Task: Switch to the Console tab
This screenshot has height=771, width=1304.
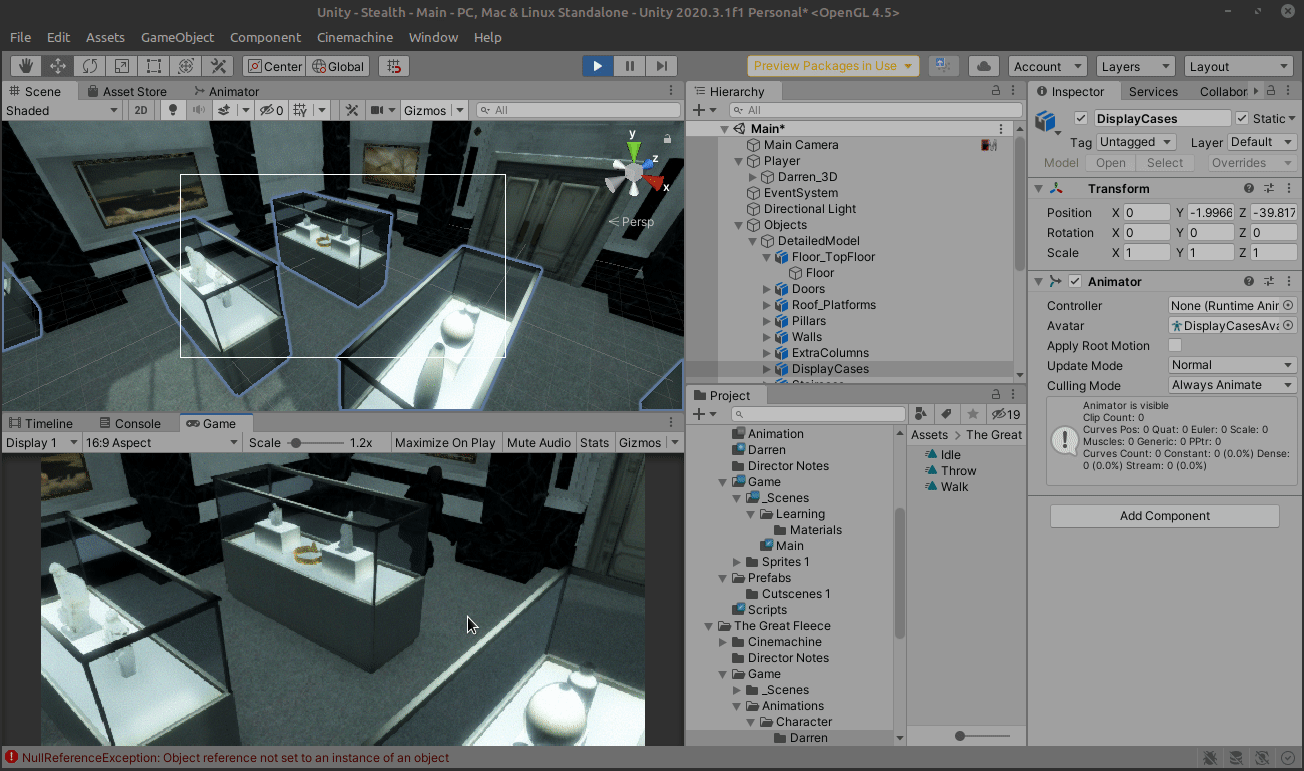Action: (x=129, y=423)
